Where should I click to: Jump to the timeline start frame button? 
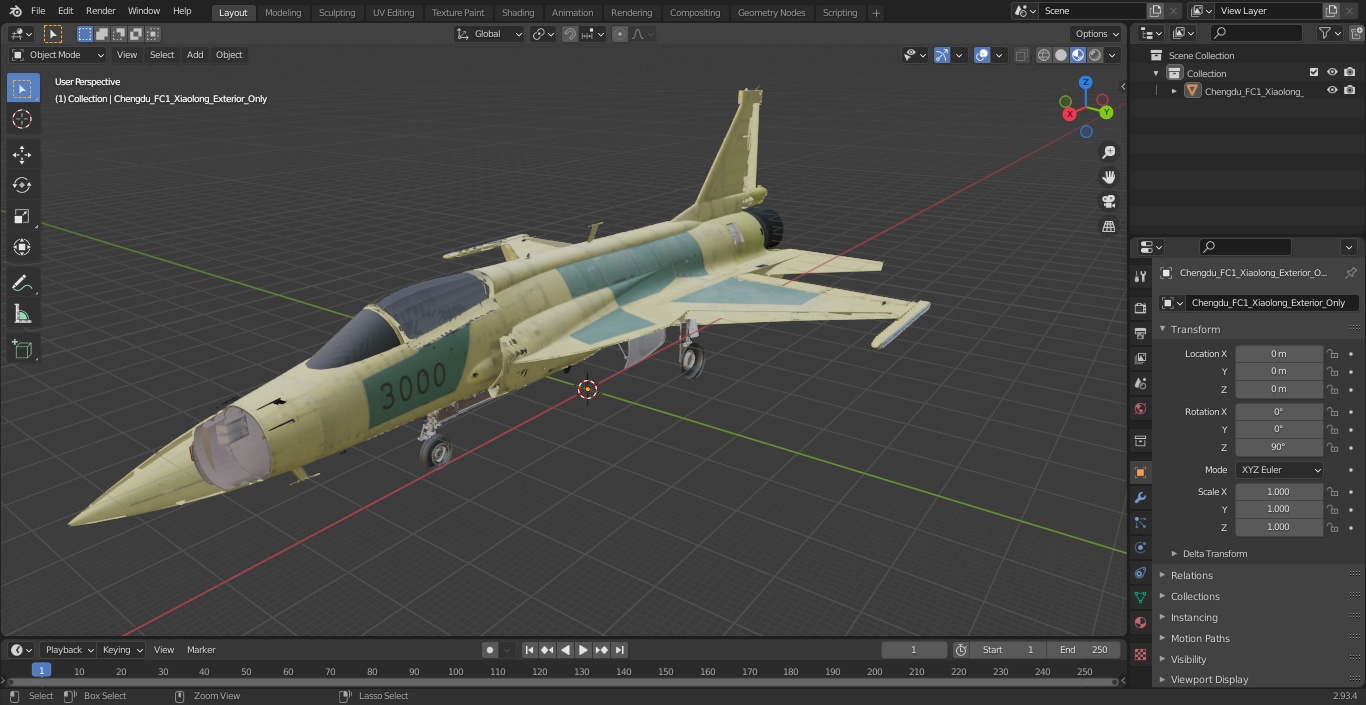click(x=529, y=650)
